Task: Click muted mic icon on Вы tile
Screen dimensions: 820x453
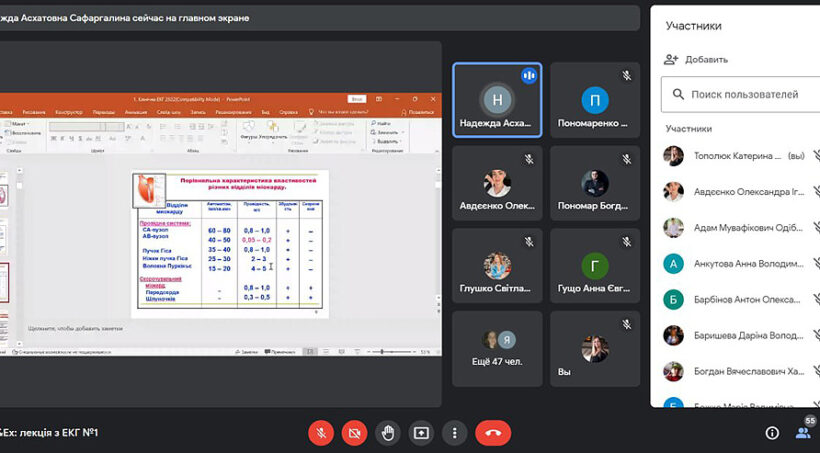Action: pyautogui.click(x=627, y=325)
